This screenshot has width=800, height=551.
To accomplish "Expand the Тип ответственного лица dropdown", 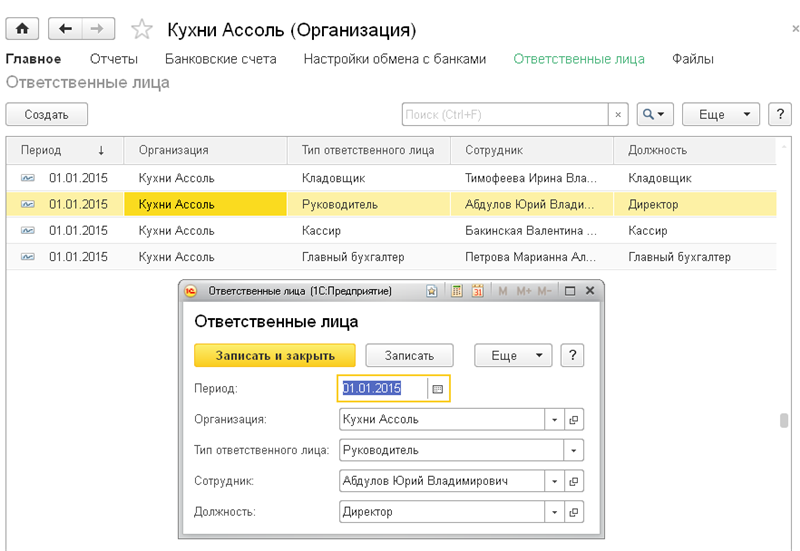I will [574, 451].
